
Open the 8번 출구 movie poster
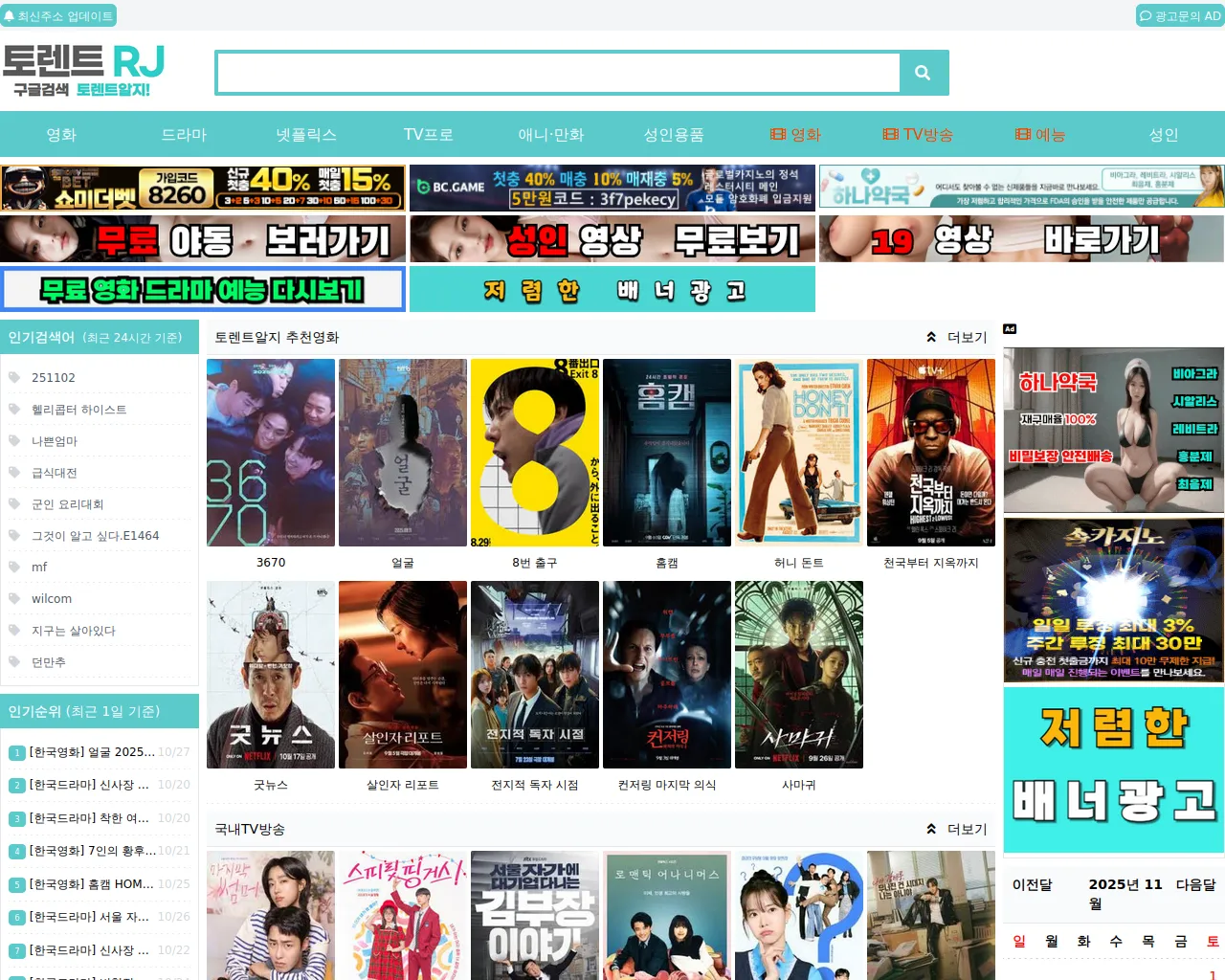coord(535,453)
